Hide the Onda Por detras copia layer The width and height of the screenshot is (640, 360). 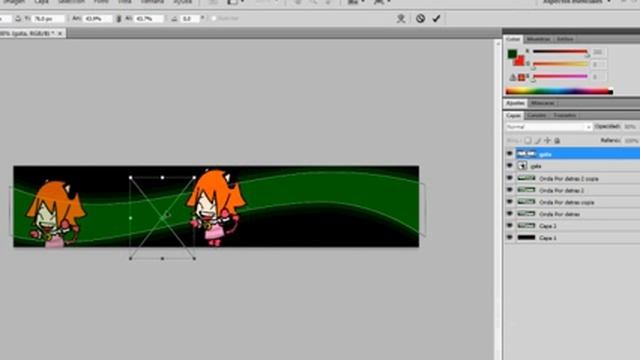click(509, 202)
